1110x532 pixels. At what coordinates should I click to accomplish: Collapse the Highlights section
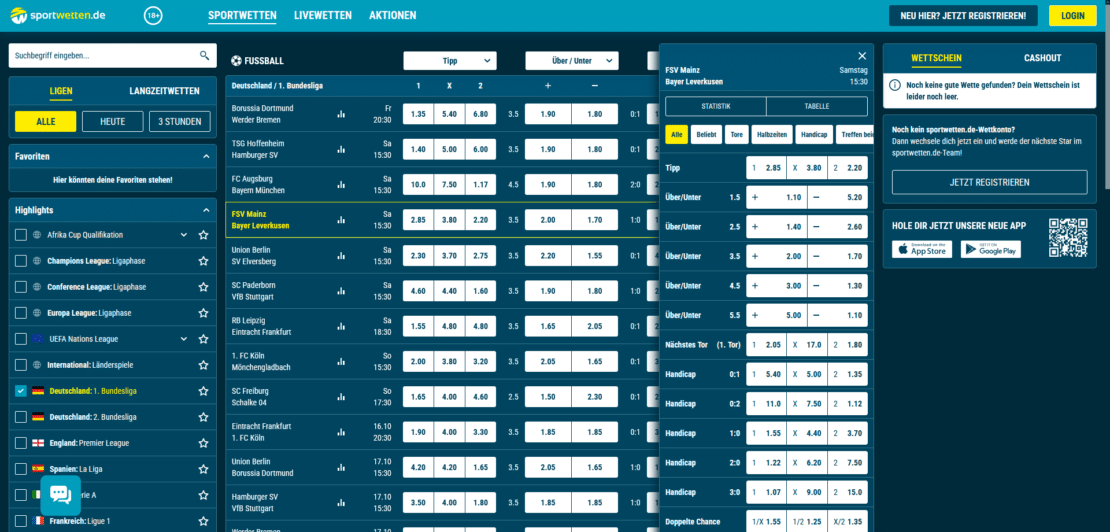[206, 210]
